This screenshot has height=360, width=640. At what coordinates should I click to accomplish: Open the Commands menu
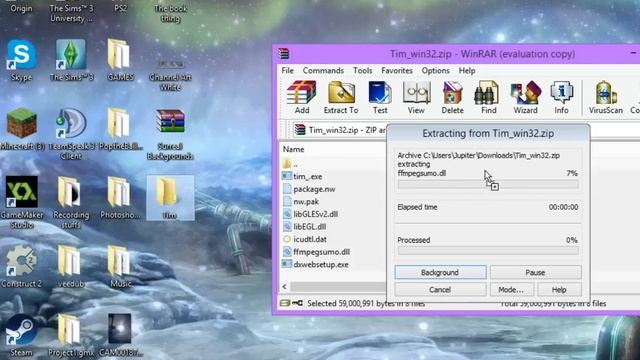[x=323, y=71]
